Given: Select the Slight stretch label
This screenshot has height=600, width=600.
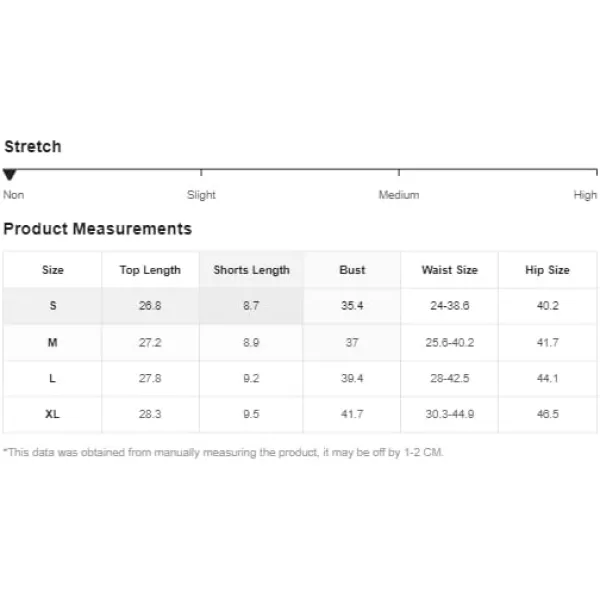Looking at the screenshot, I should click(x=201, y=195).
